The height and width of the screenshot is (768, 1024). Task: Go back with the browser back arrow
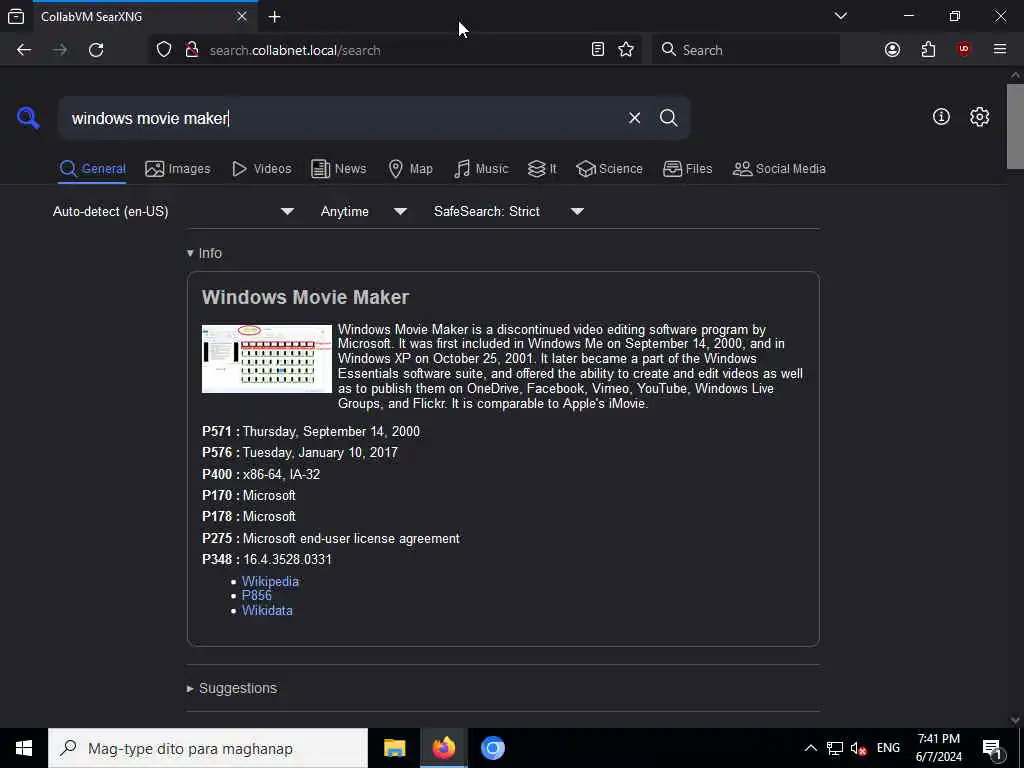[24, 50]
